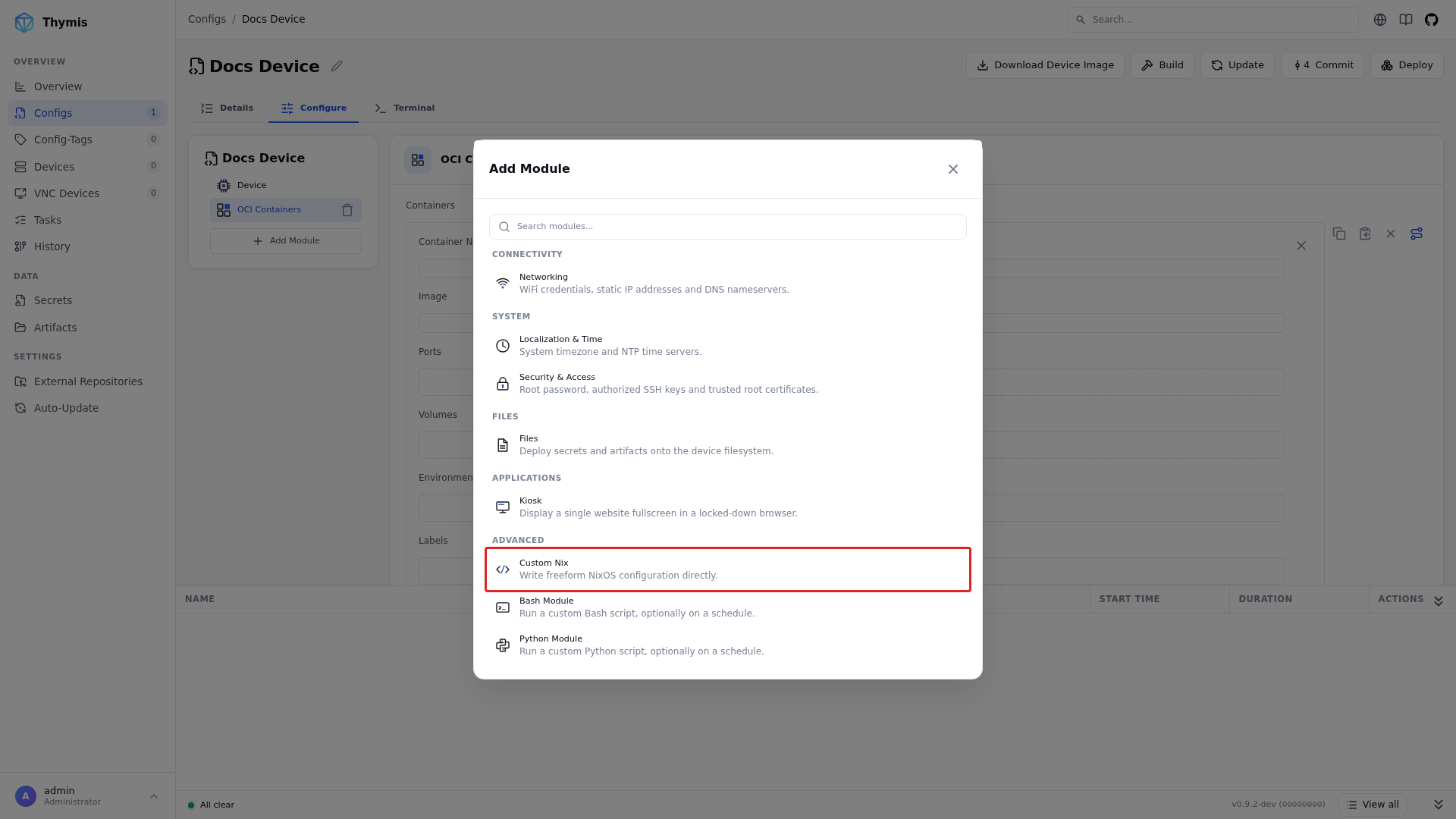
Task: Click the Update button
Action: click(x=1238, y=65)
